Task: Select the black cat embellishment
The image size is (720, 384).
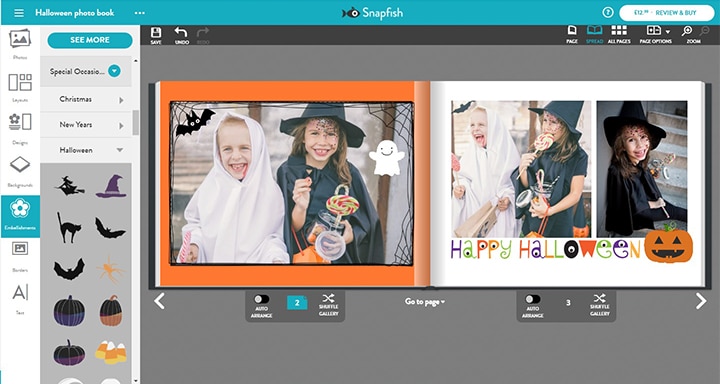Action: point(68,227)
